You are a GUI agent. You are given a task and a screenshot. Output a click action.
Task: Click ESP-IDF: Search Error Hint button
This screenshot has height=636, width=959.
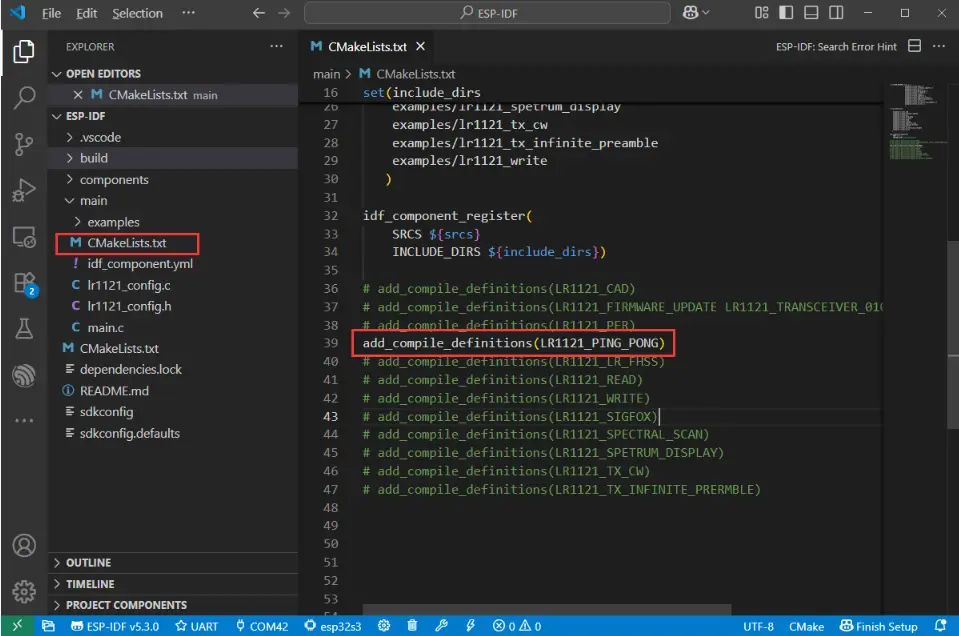click(x=836, y=47)
